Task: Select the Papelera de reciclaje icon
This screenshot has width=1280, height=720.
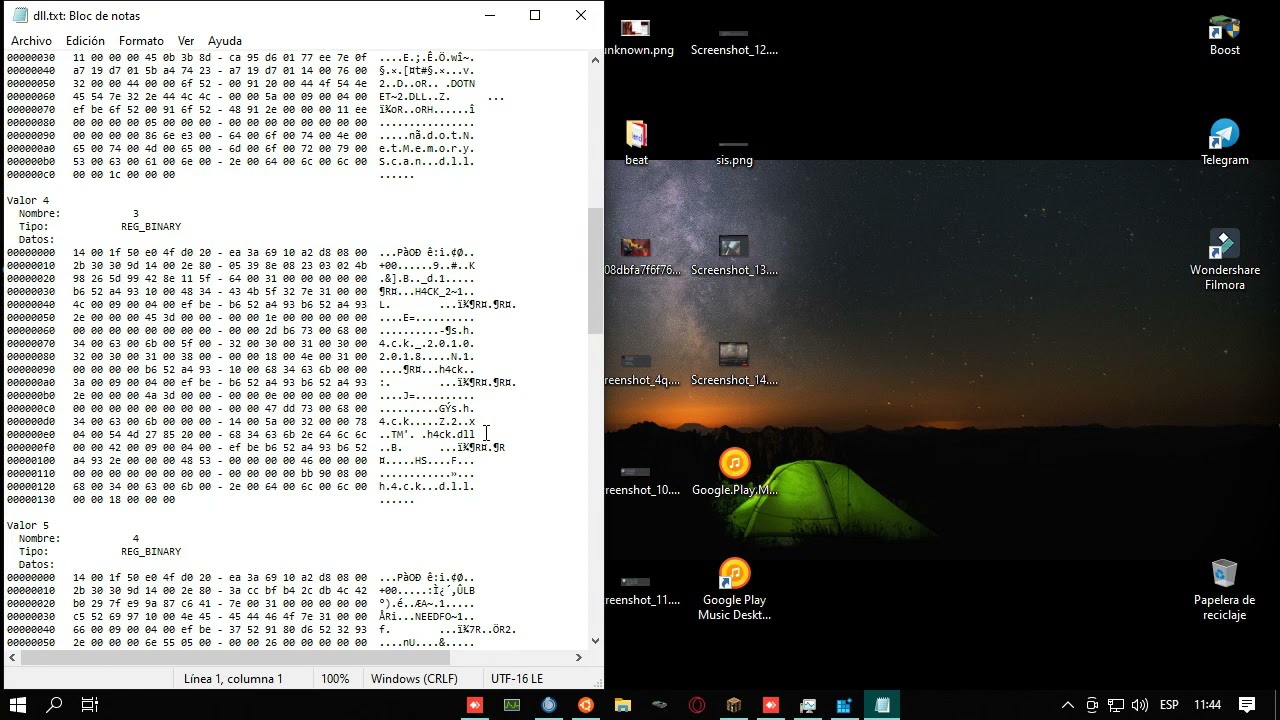Action: (x=1225, y=590)
